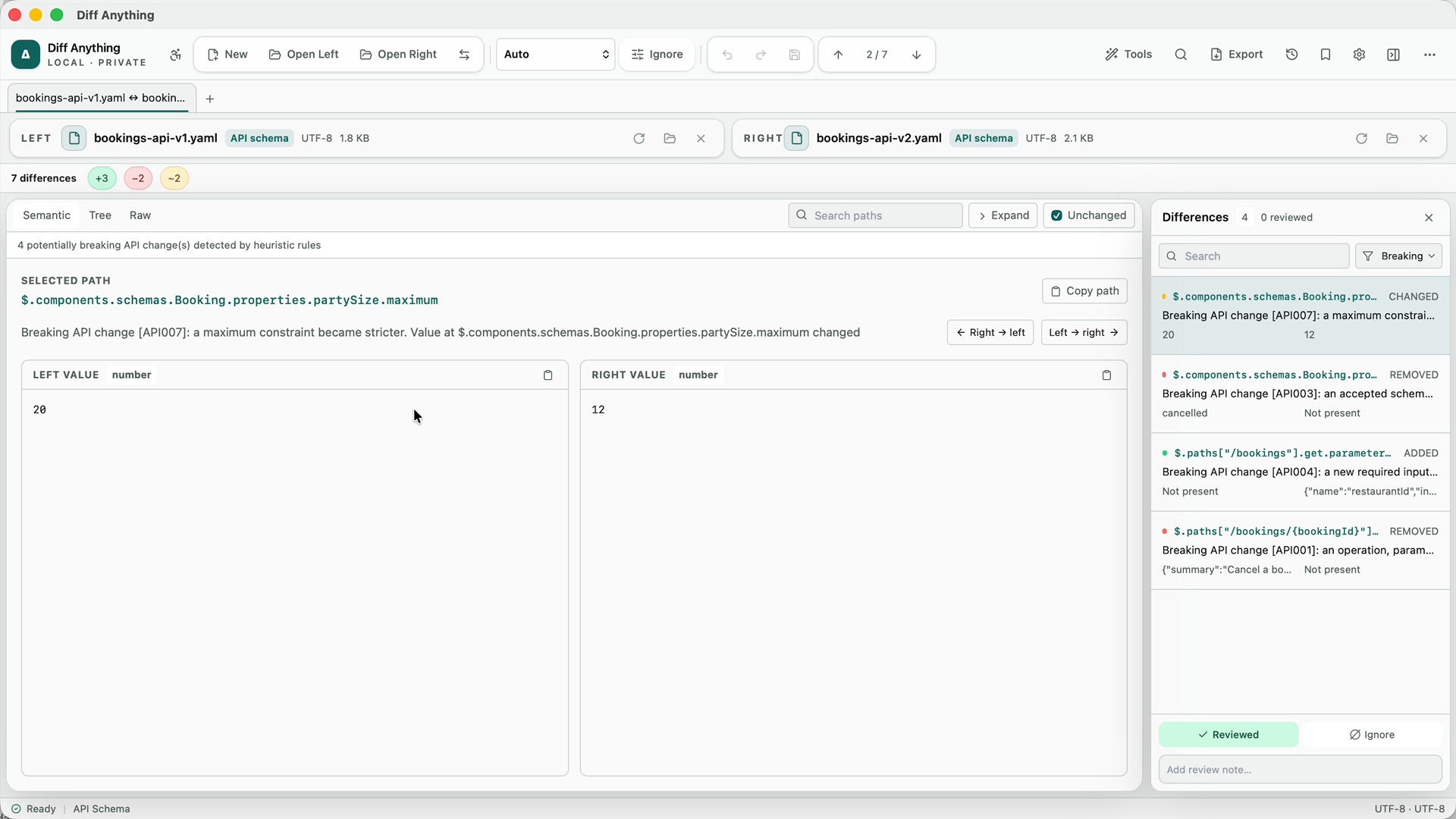Click the Add review note field
This screenshot has height=819, width=1456.
coord(1300,770)
